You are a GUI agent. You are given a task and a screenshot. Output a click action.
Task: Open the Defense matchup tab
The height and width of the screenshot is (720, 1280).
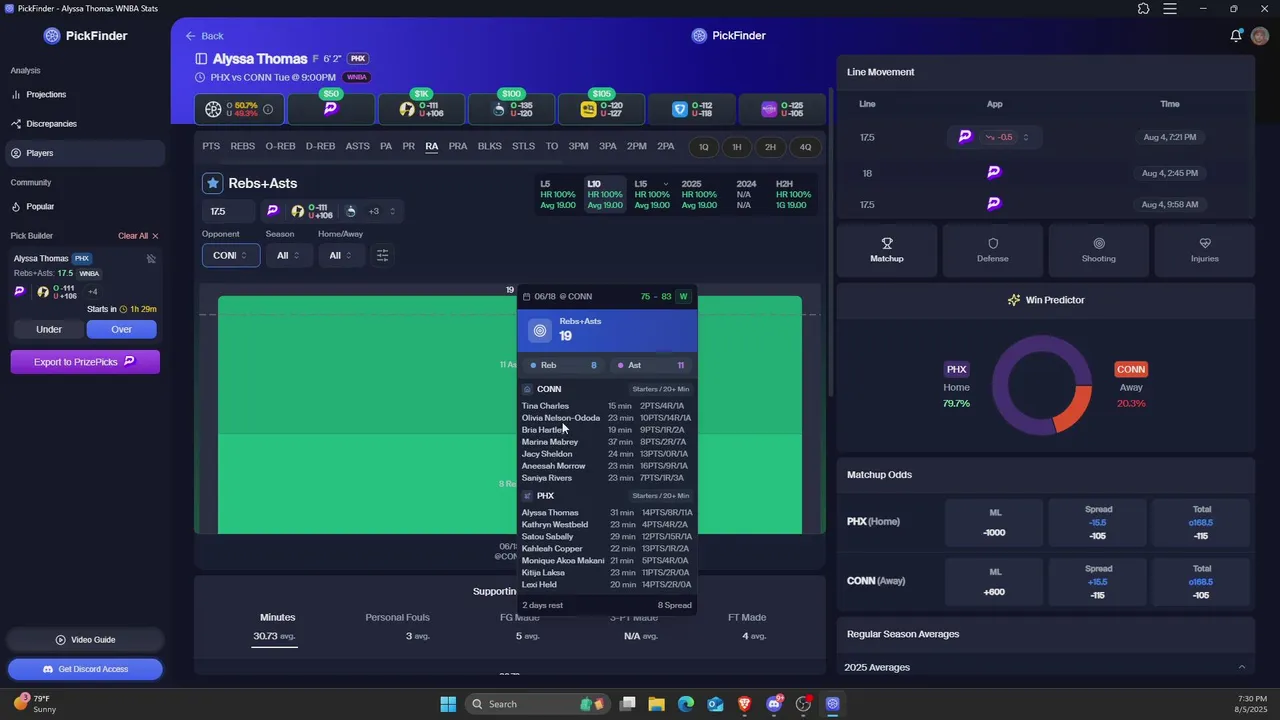(x=993, y=250)
